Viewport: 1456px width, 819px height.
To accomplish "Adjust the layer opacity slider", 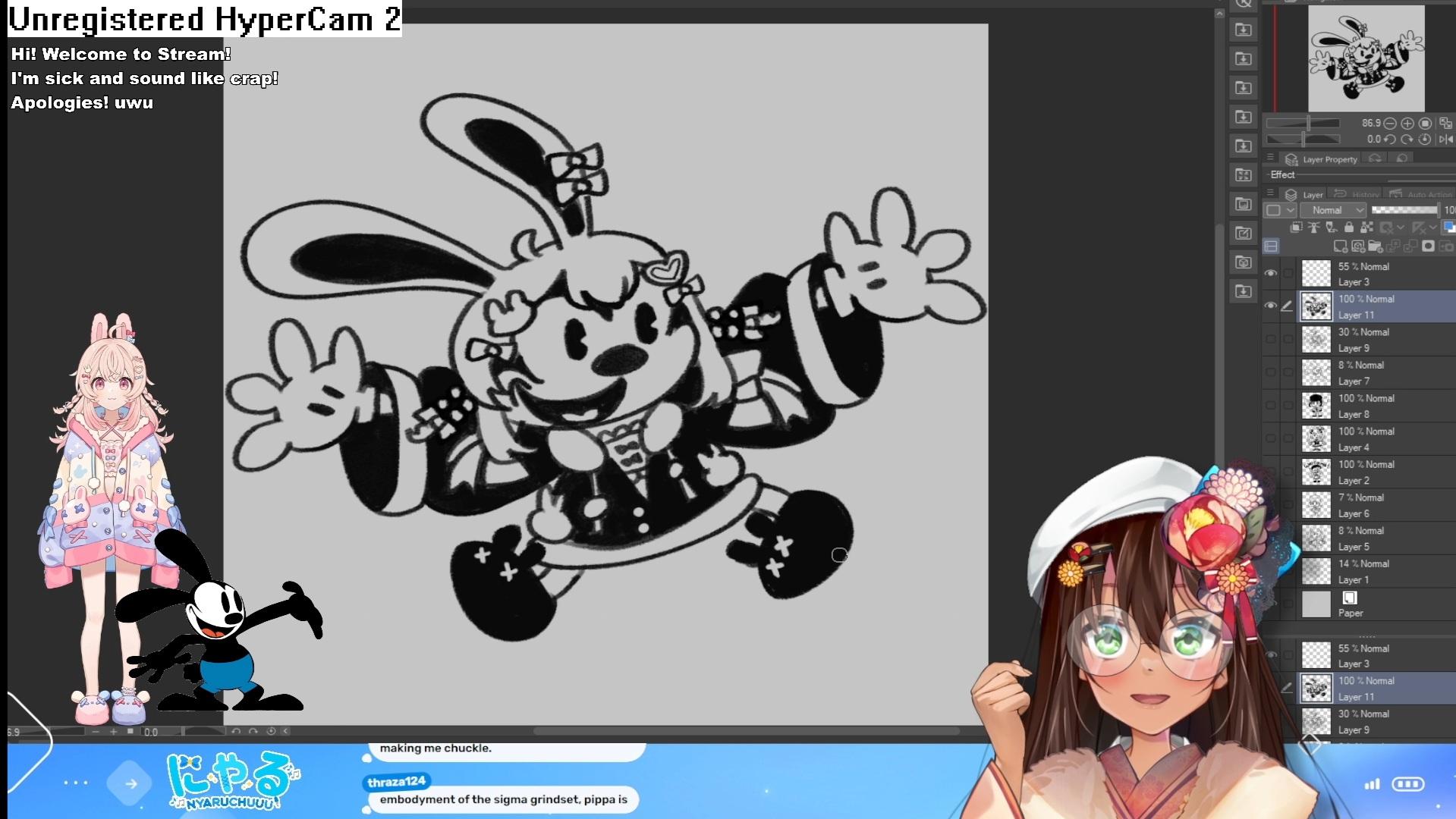I will click(1405, 210).
